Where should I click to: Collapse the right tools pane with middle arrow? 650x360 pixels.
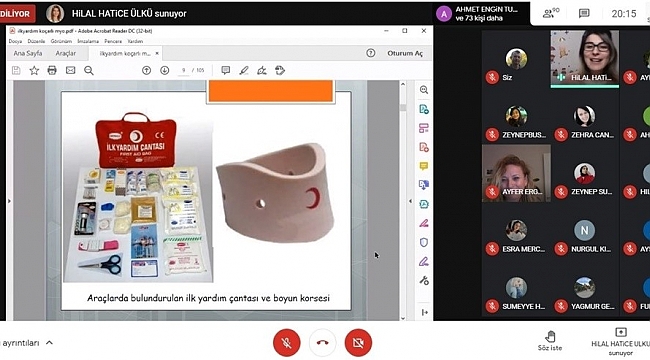(x=410, y=201)
